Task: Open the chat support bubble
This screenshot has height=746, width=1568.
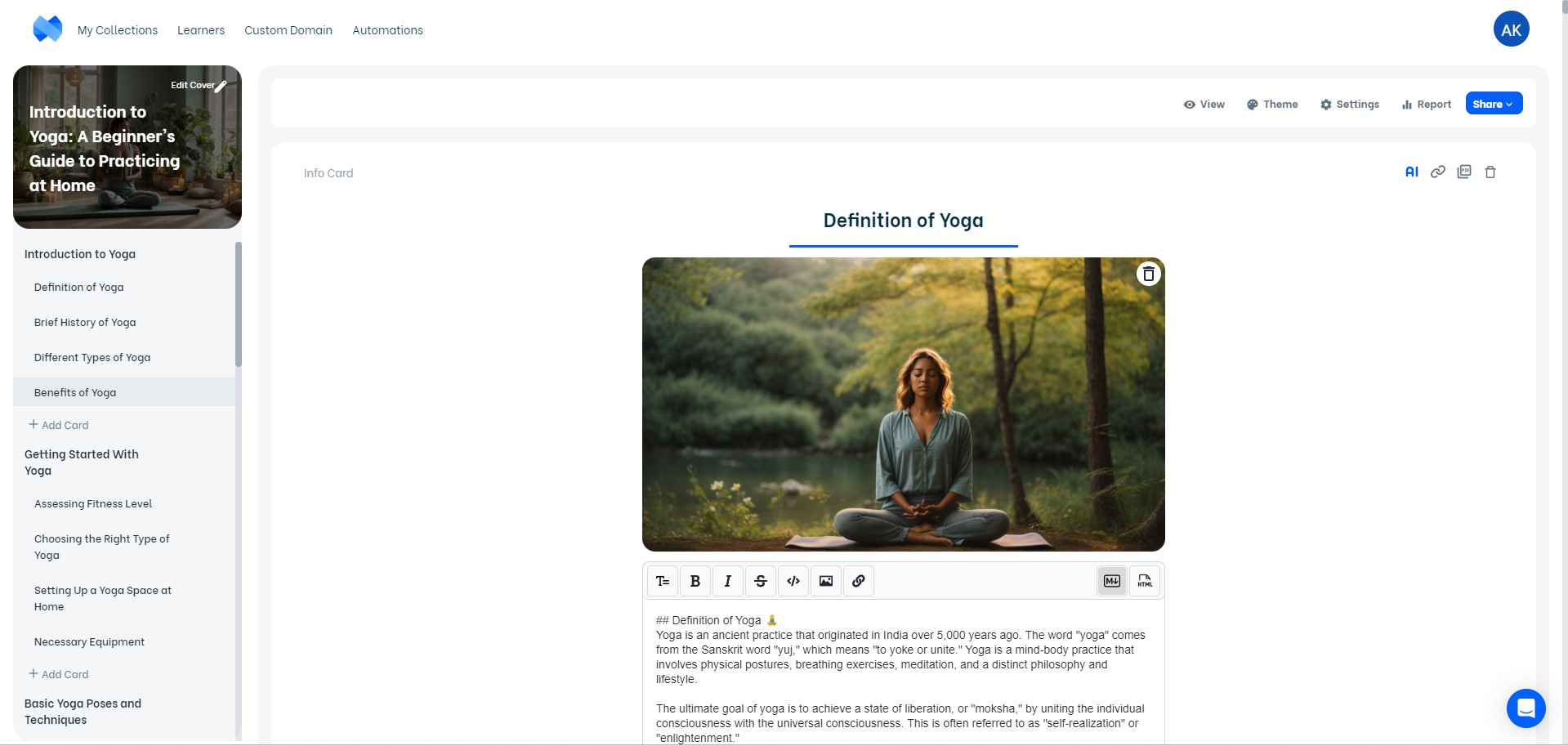Action: pyautogui.click(x=1526, y=708)
